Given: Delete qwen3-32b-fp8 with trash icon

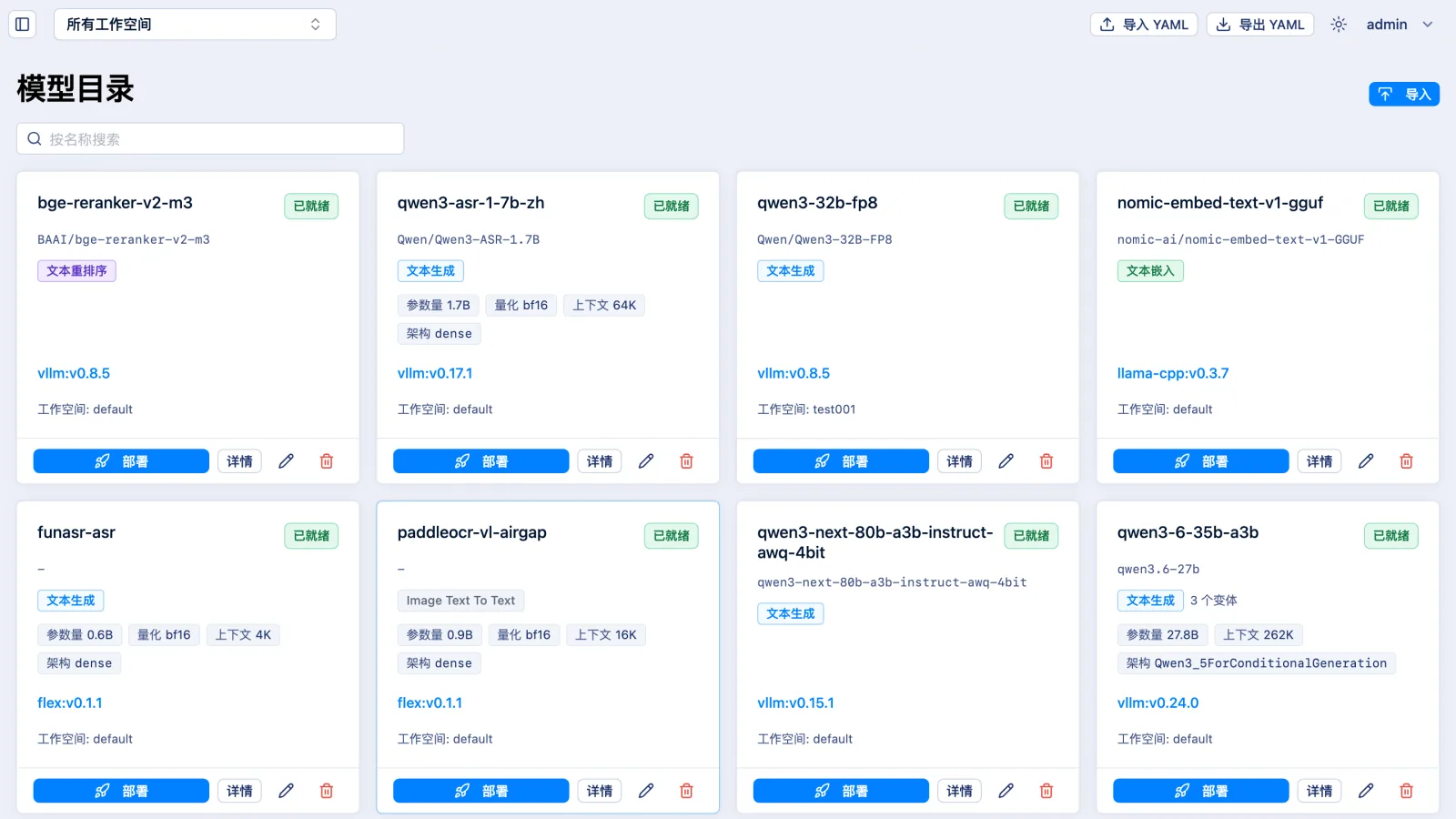Looking at the screenshot, I should [1046, 461].
